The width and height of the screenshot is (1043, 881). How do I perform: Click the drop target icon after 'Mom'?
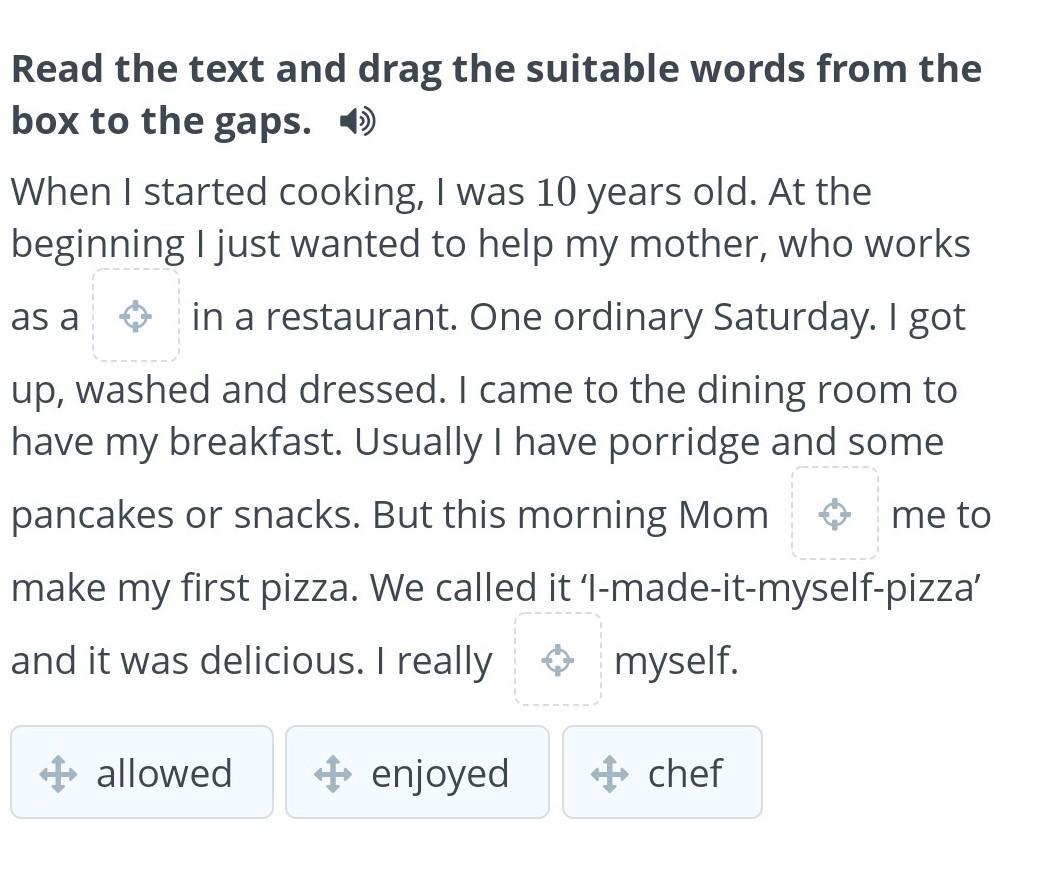click(834, 515)
